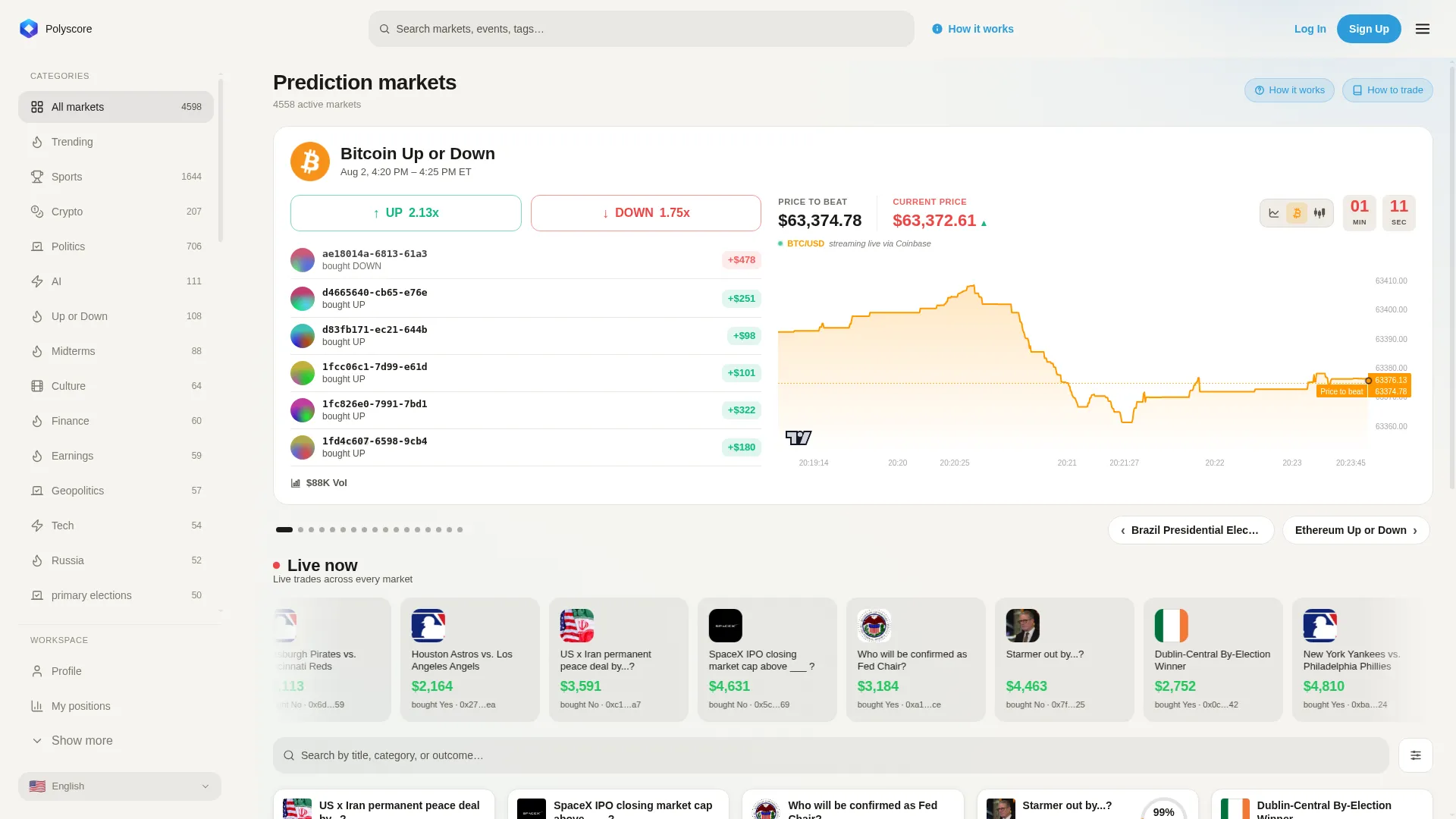Switch chart to line view icon
Viewport: 1456px width, 819px height.
(x=1274, y=213)
